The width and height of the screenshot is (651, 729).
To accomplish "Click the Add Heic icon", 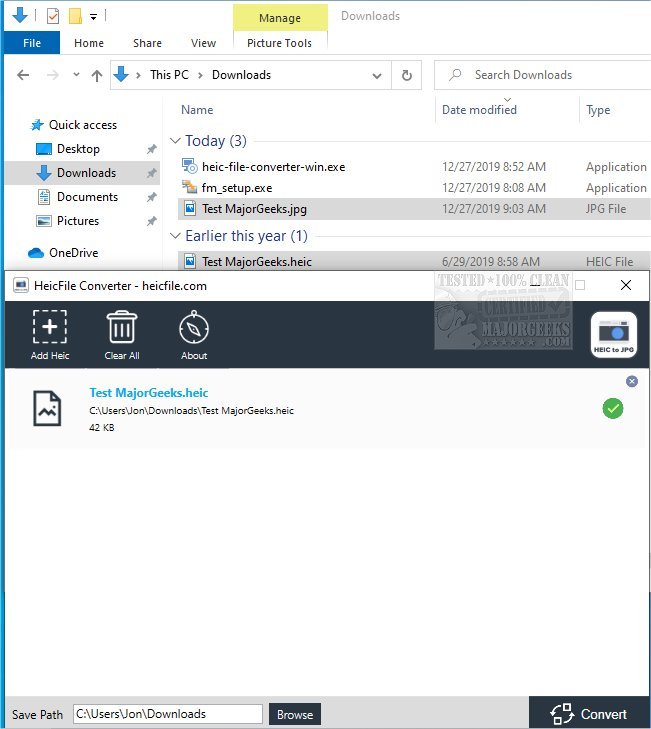I will (x=50, y=327).
